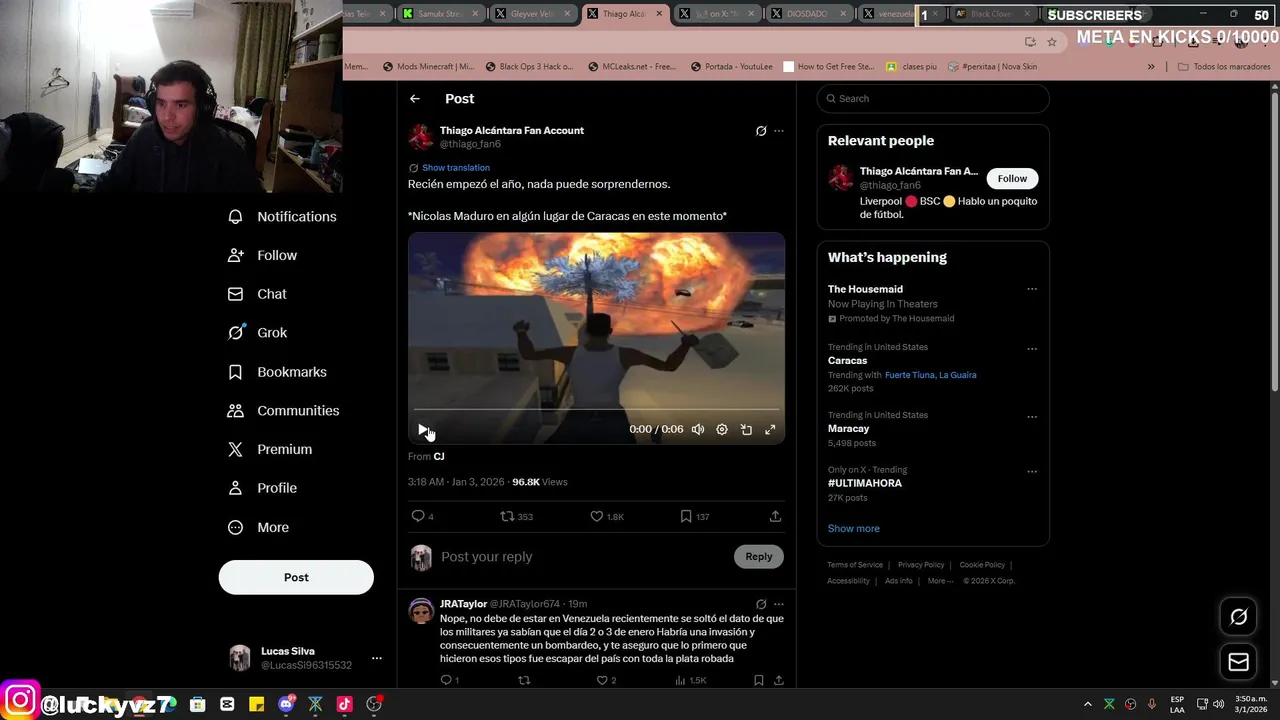This screenshot has height=720, width=1280.
Task: Open La Guaira trending link
Action: point(957,375)
